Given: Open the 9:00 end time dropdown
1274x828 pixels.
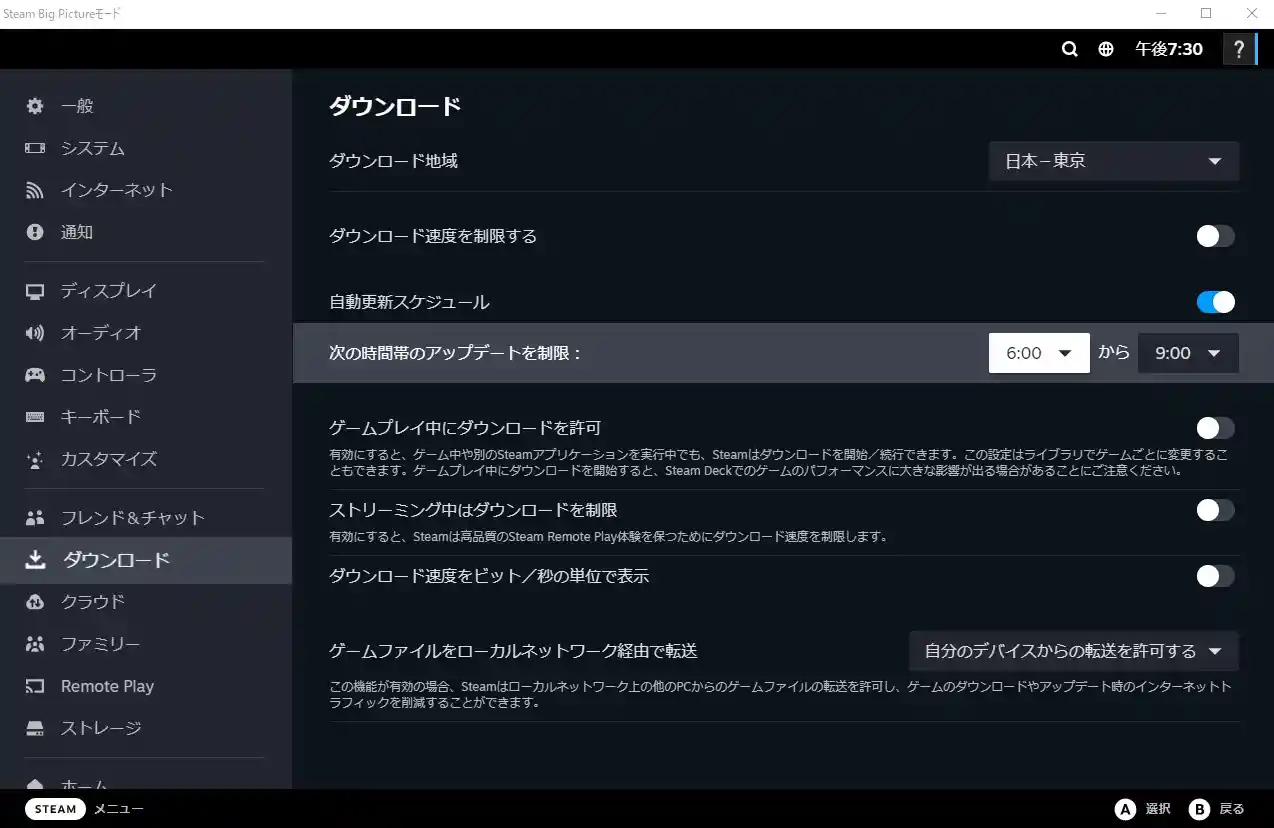Looking at the screenshot, I should click(x=1187, y=353).
